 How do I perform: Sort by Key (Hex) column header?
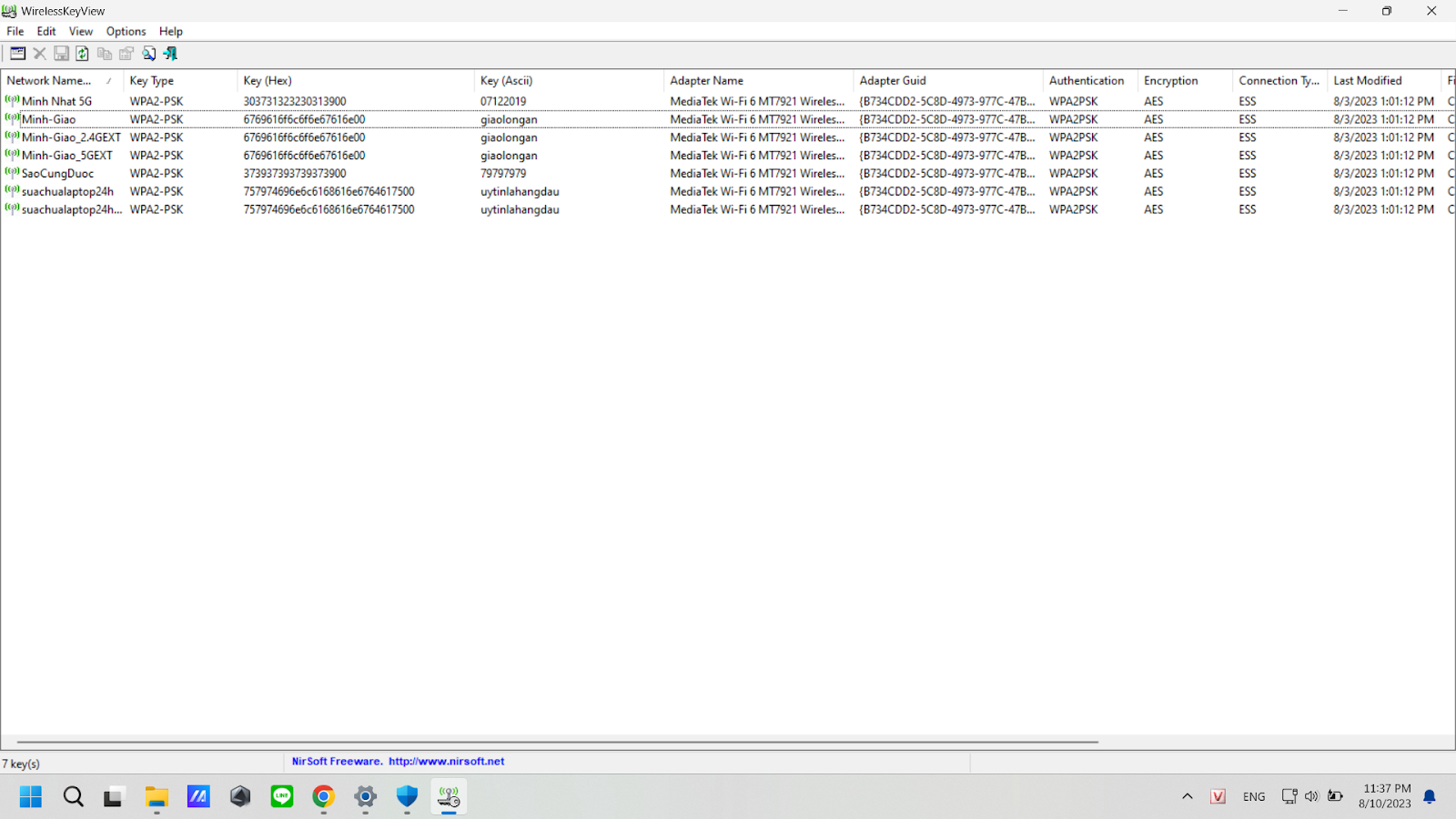tap(356, 80)
